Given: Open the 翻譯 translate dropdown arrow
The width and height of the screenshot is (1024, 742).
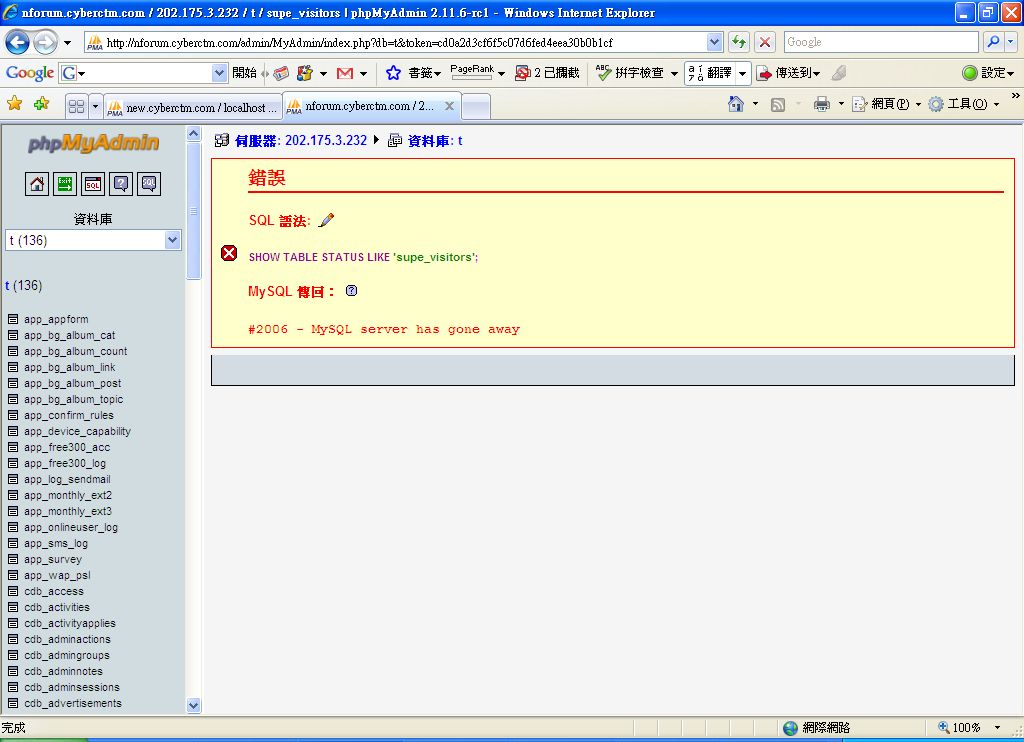Looking at the screenshot, I should pos(743,73).
